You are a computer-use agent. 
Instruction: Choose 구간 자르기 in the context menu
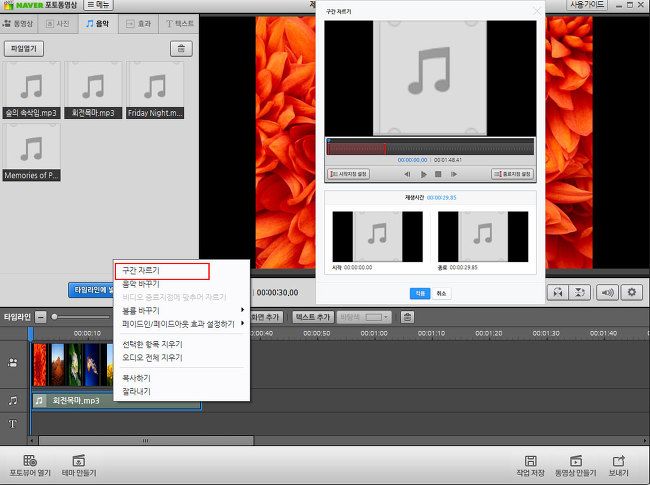pyautogui.click(x=162, y=271)
